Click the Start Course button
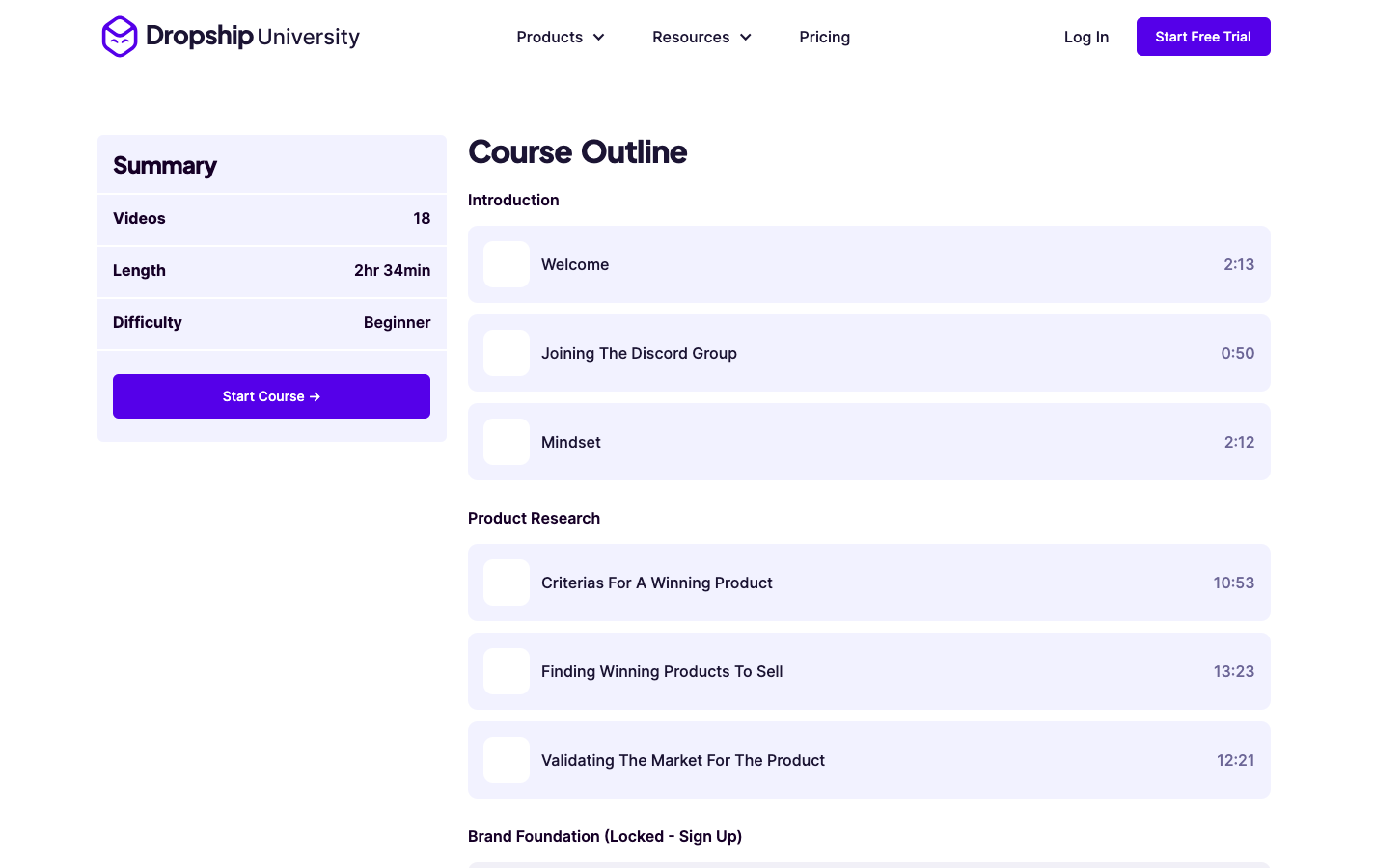Screen dimensions: 1374x868 (x=271, y=396)
